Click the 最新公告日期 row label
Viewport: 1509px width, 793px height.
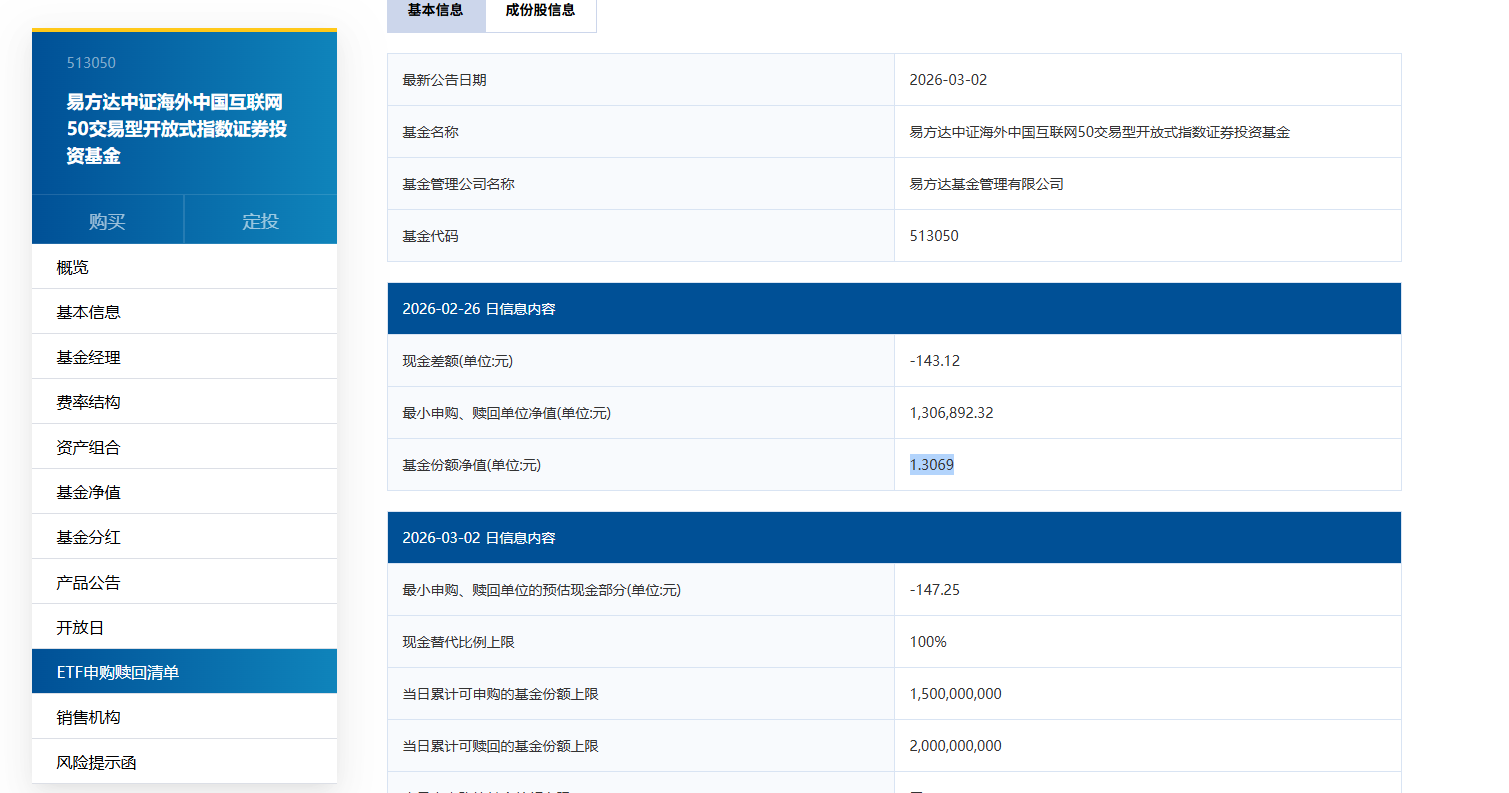(444, 80)
